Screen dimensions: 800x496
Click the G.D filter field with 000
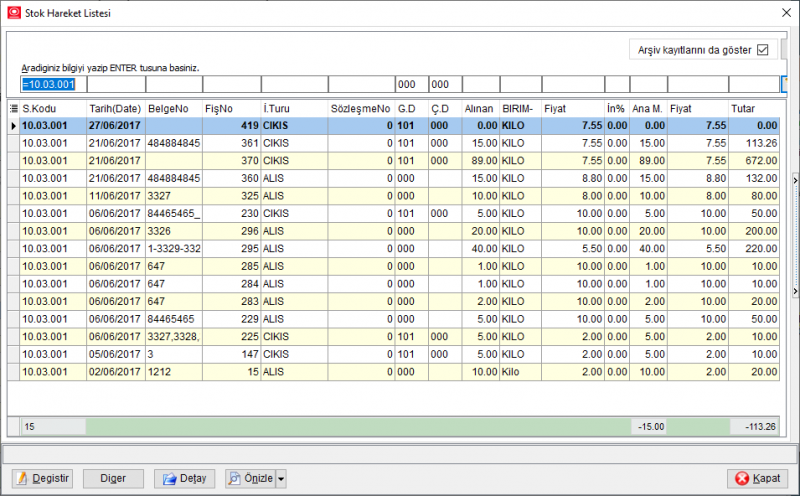(412, 84)
